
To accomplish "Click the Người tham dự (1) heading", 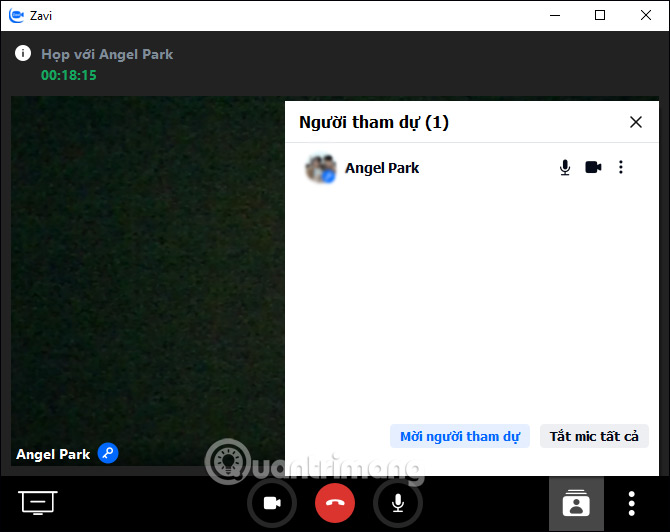I will tap(374, 123).
